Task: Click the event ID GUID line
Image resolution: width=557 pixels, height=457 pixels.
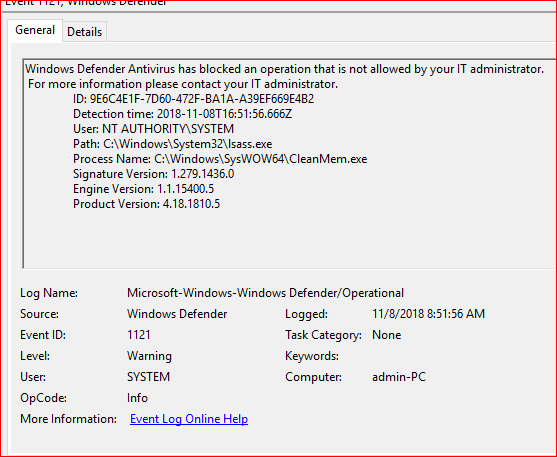Action: tap(194, 99)
